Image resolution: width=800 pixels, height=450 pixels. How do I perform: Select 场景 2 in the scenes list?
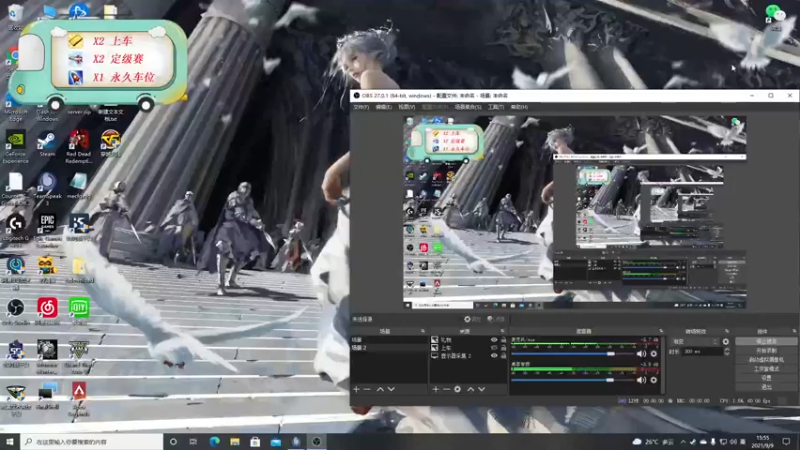coord(389,347)
